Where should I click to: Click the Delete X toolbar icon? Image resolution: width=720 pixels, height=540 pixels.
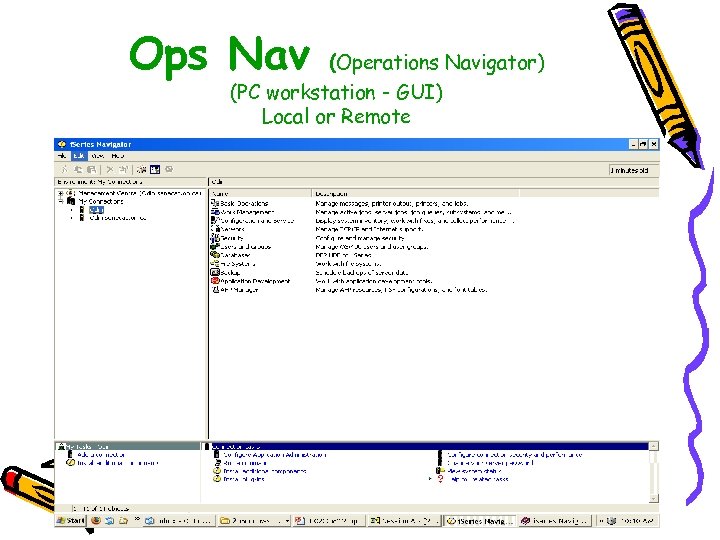click(109, 169)
